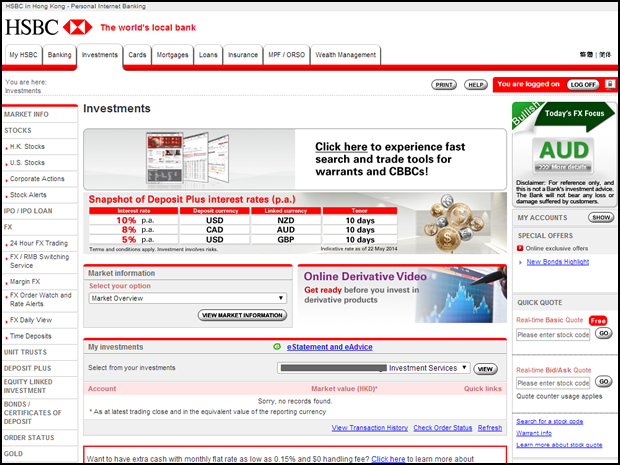620x465 pixels.
Task: Click the red arrow icon near Online exclusive offers
Action: pyautogui.click(x=520, y=248)
